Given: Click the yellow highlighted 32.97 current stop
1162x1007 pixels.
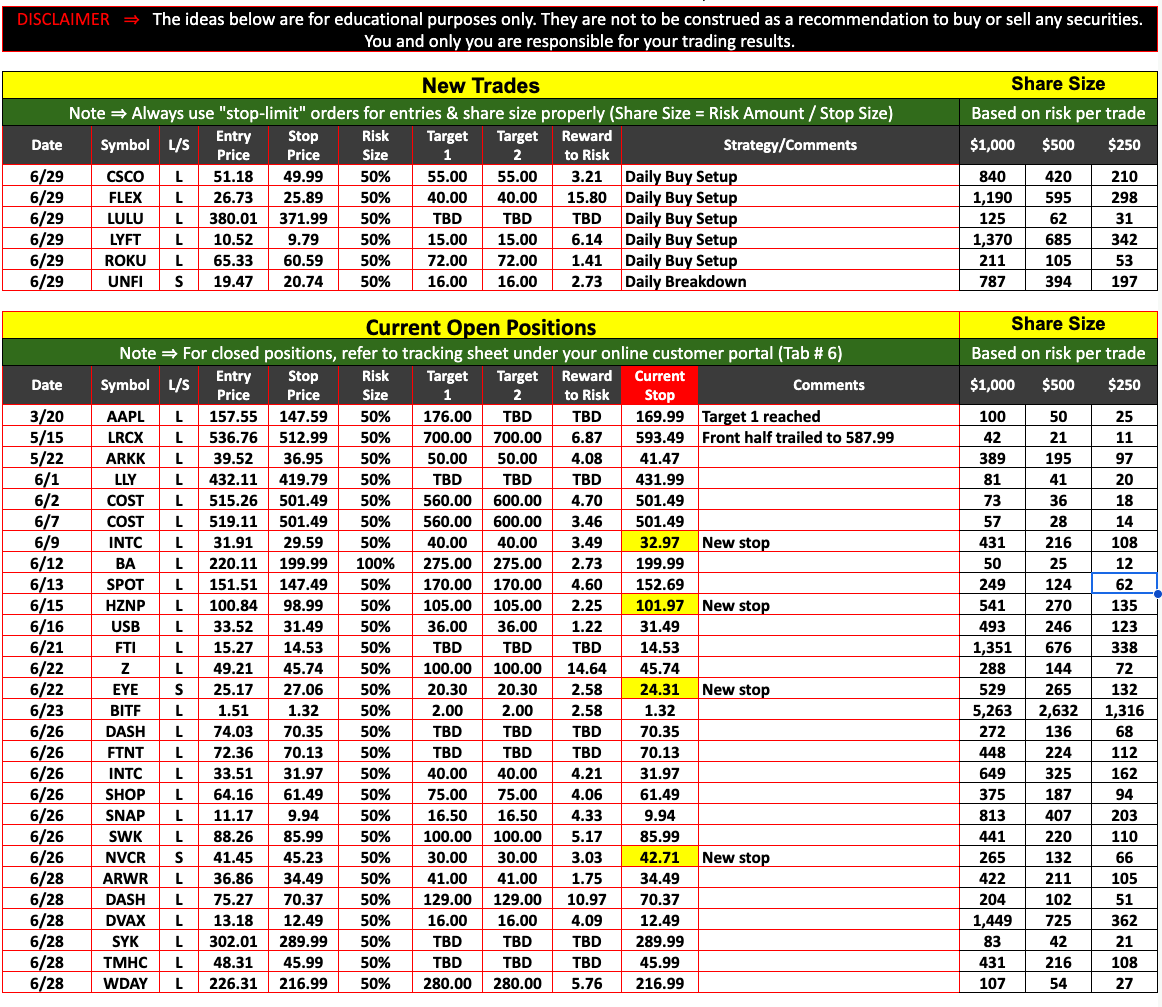Looking at the screenshot, I should [x=659, y=543].
